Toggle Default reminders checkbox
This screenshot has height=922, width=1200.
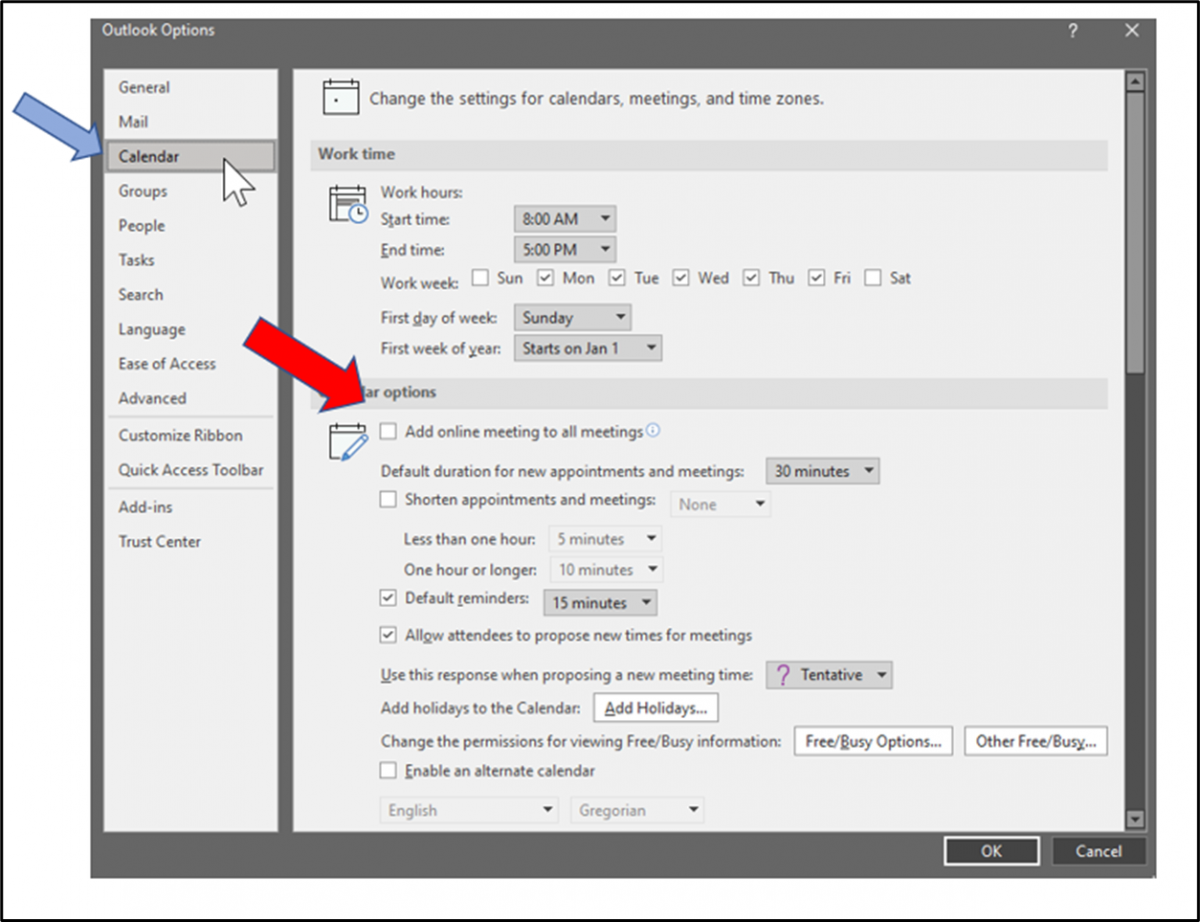389,598
